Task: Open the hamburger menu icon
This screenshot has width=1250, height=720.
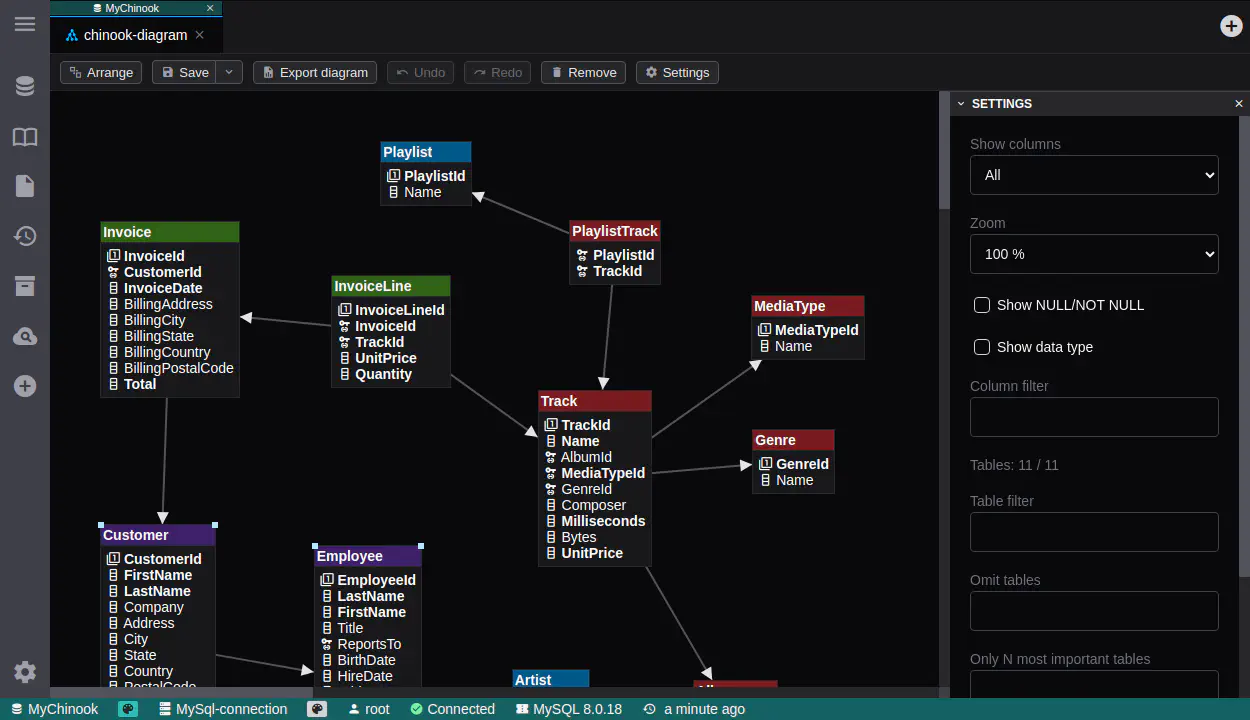Action: [25, 24]
